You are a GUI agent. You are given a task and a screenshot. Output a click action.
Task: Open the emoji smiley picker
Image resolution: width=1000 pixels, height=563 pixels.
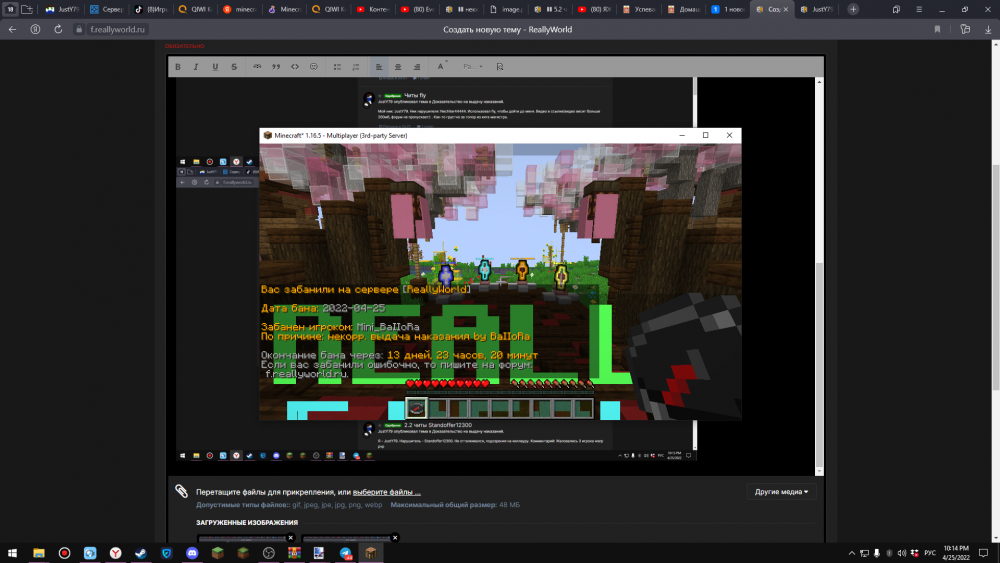[314, 66]
